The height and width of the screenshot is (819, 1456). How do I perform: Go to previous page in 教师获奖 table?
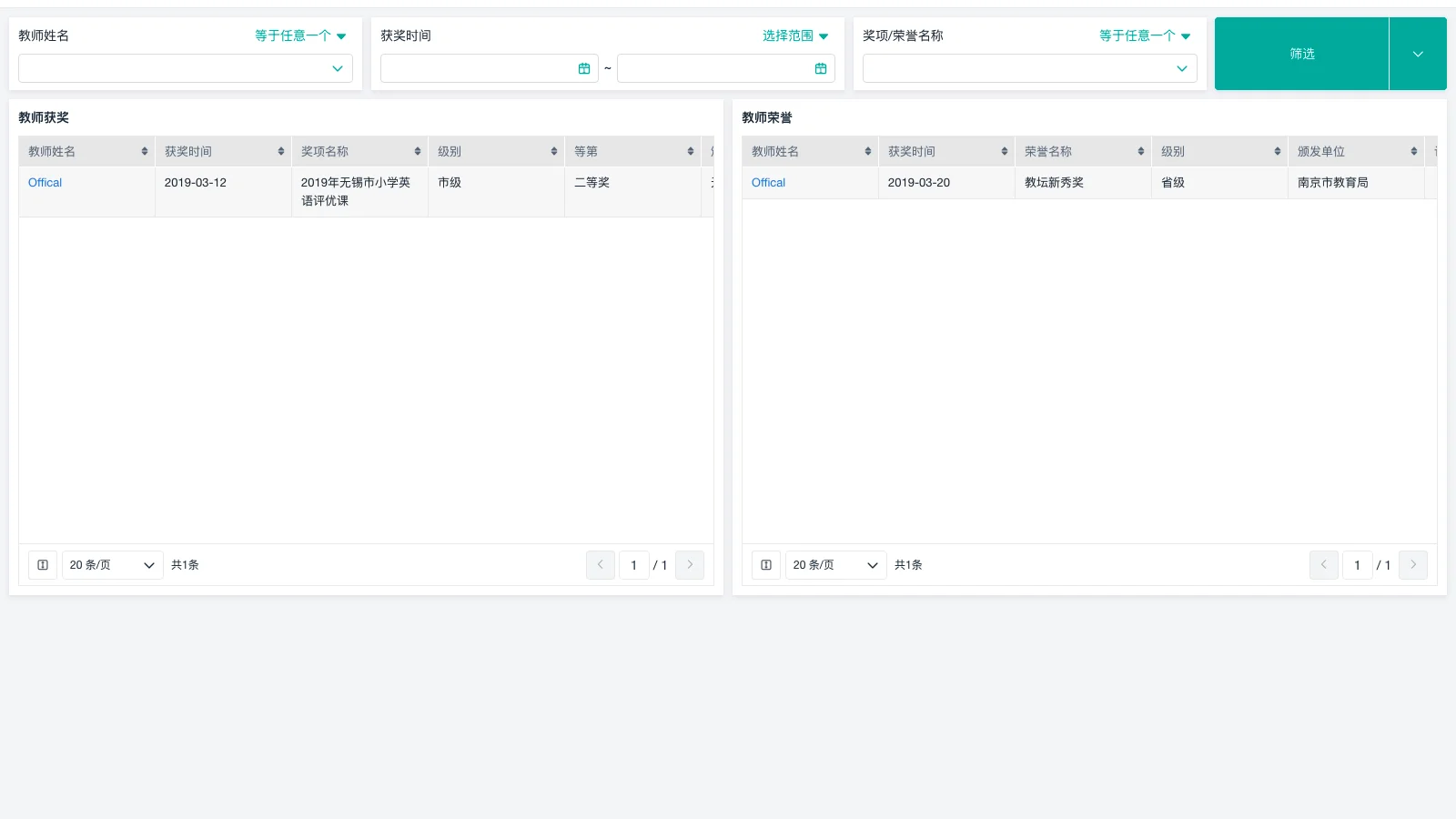tap(601, 565)
